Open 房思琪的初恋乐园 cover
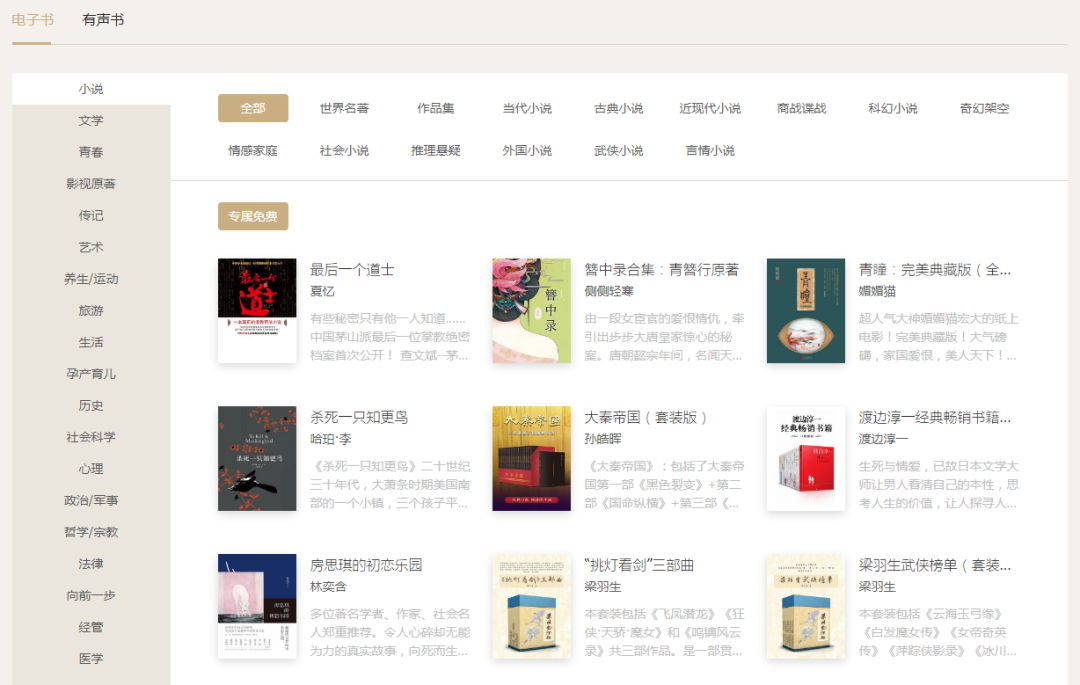The width and height of the screenshot is (1080, 685). [x=256, y=606]
